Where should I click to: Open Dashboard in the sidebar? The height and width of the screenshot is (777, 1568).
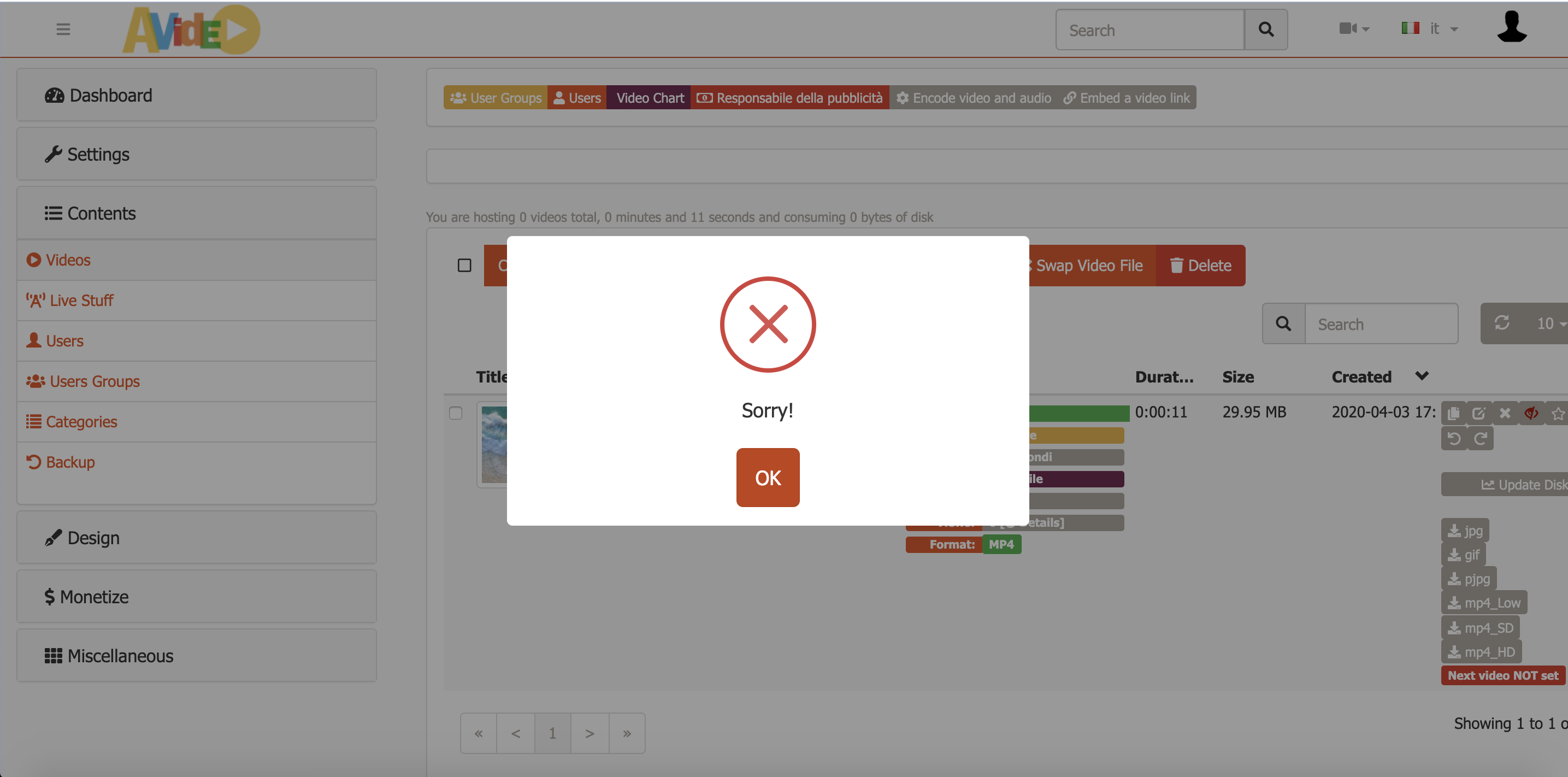pyautogui.click(x=197, y=95)
